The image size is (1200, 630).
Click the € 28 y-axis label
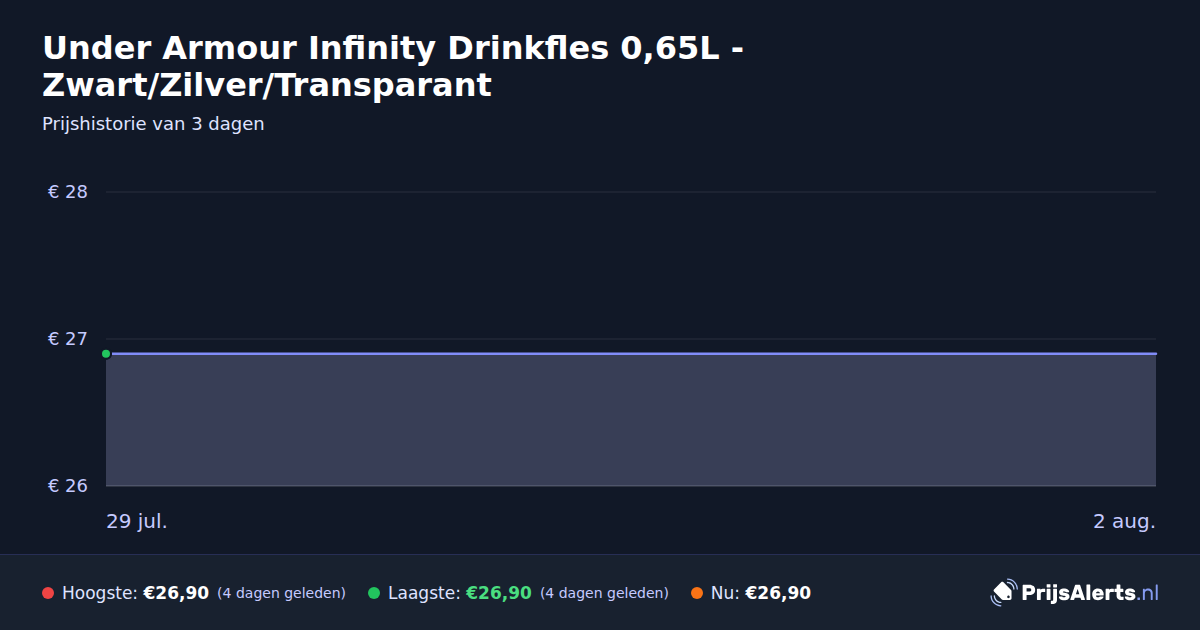pyautogui.click(x=68, y=192)
